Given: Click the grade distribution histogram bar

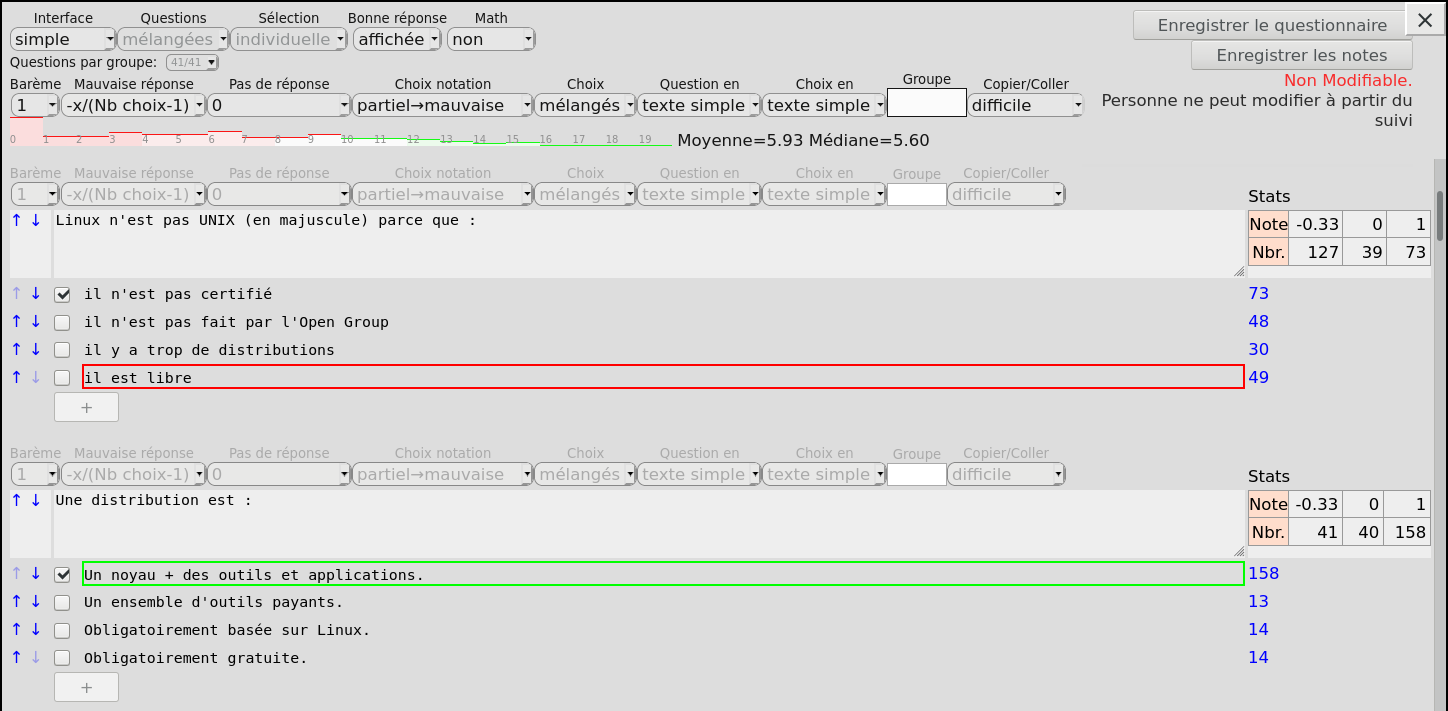Looking at the screenshot, I should (x=340, y=138).
